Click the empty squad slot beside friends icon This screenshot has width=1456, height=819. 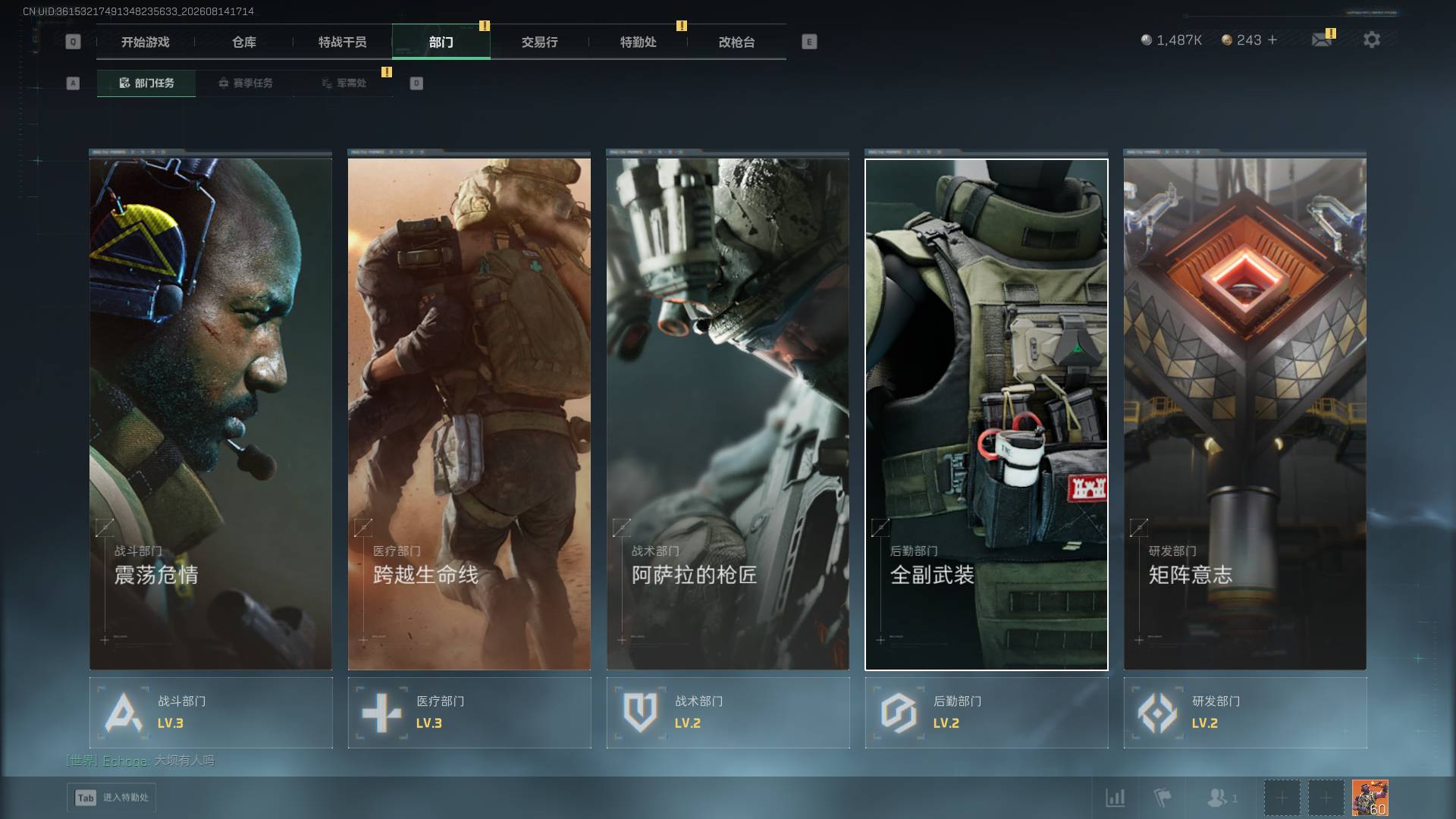(x=1282, y=798)
